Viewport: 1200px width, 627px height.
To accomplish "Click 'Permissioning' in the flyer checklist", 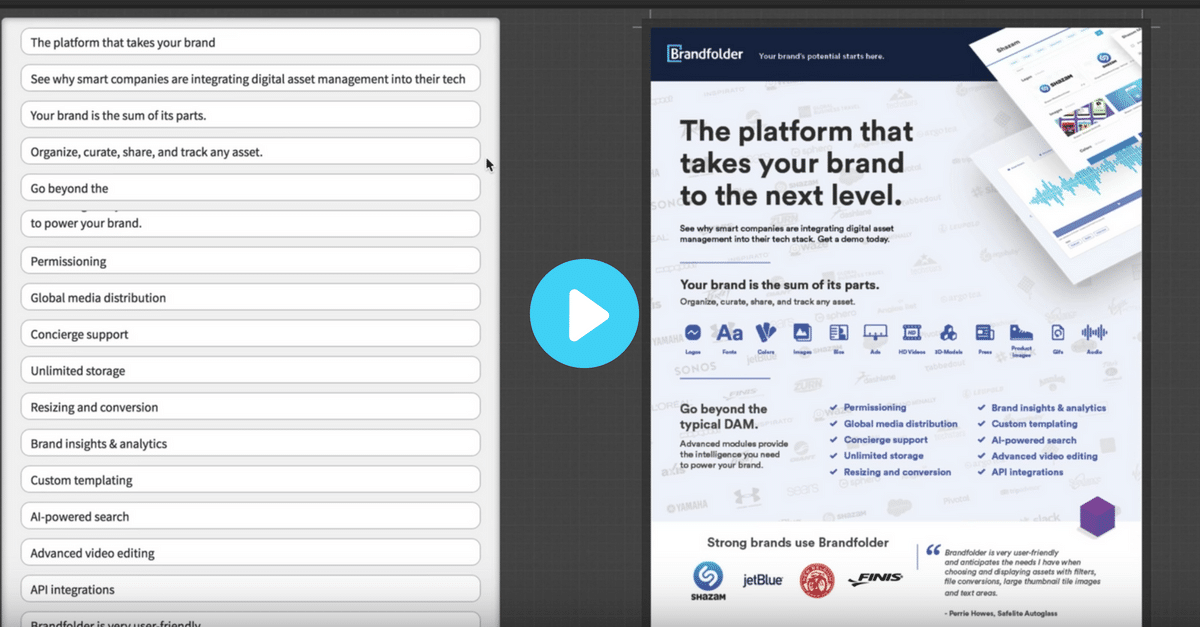I will click(x=875, y=408).
